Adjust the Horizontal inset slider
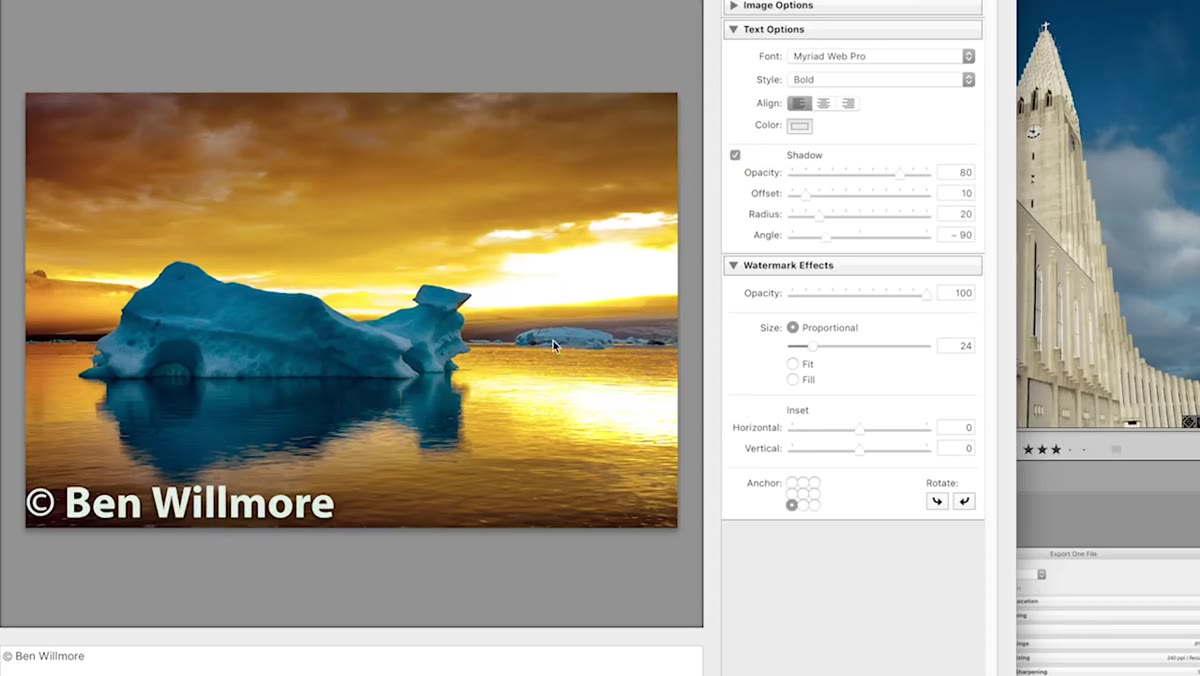 click(860, 428)
